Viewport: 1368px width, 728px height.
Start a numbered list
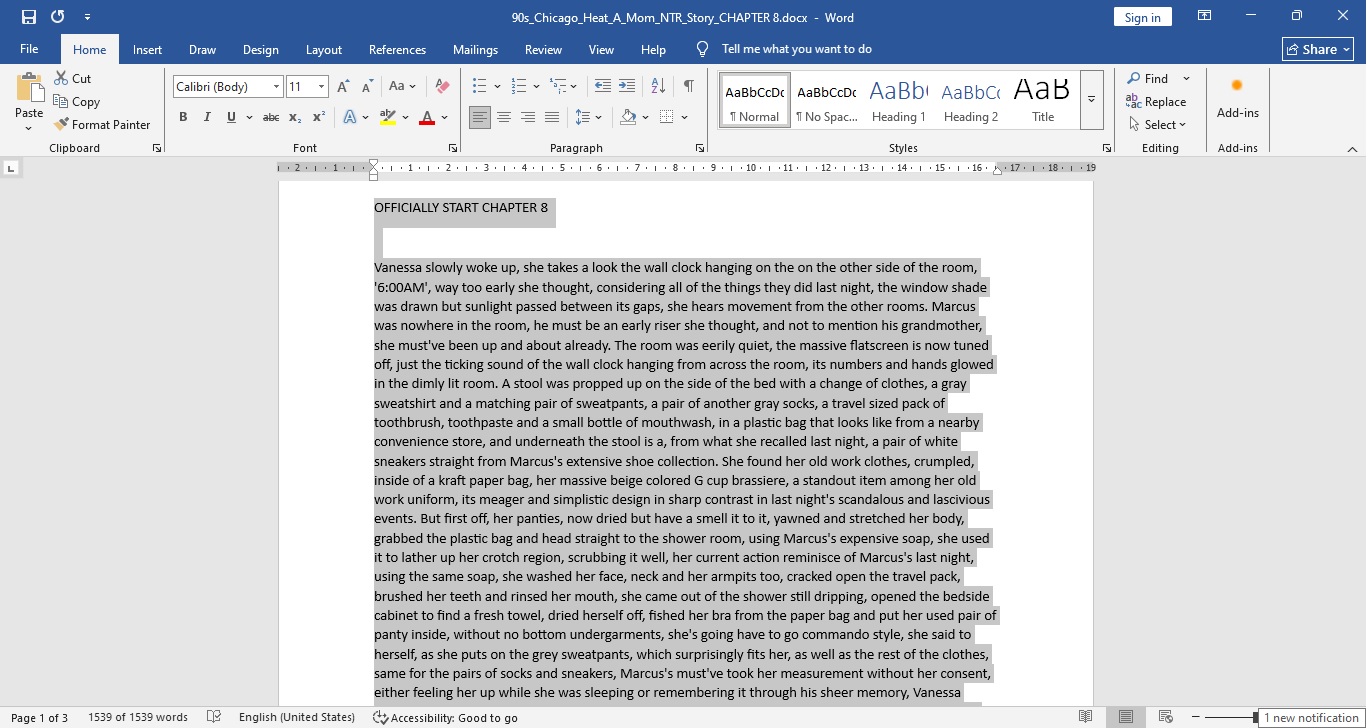519,86
